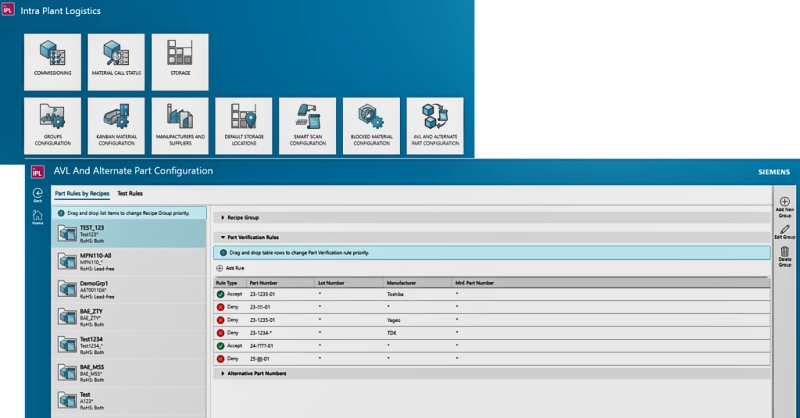Screen dimensions: 800x418
Task: Switch to the Test Rules tab
Action: coord(130,192)
